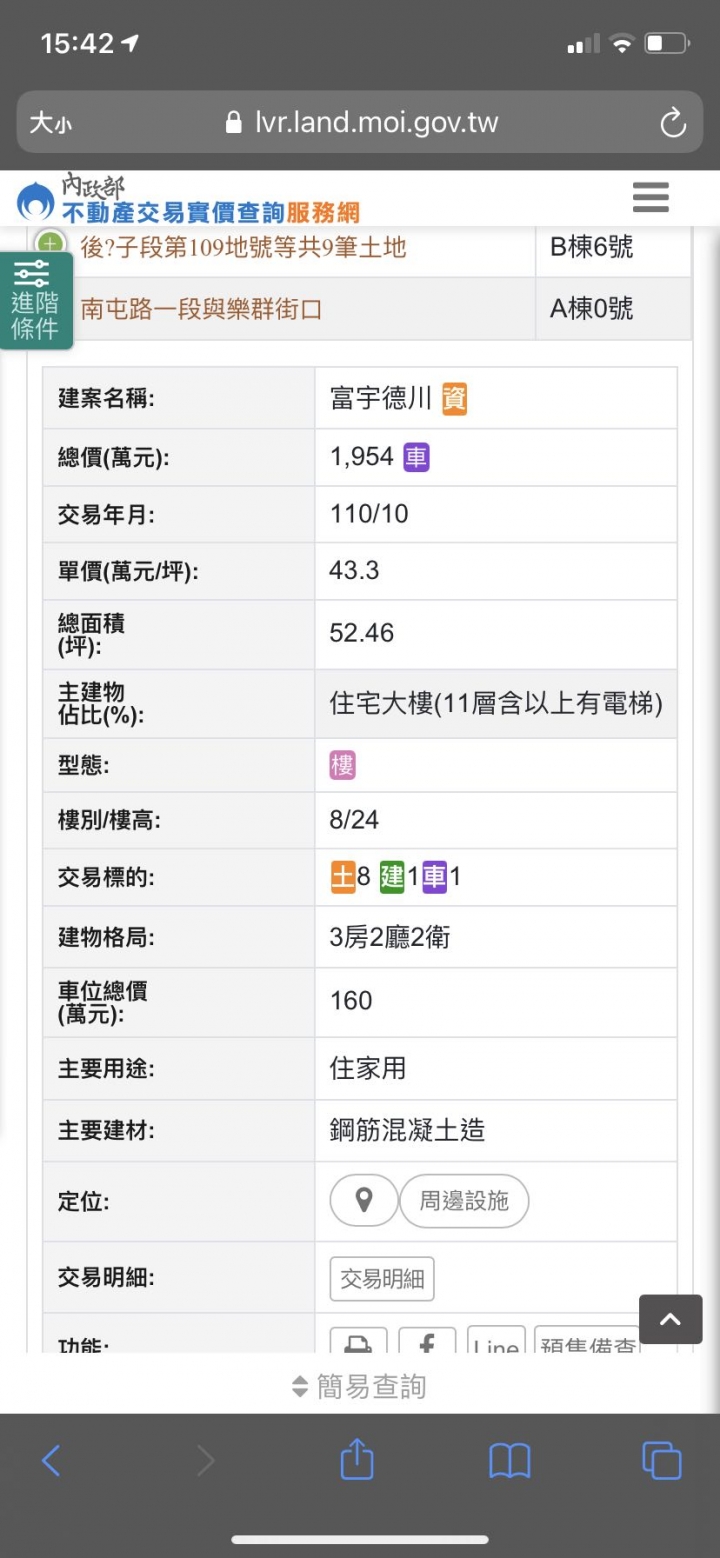
Task: Expand the green plus row icon
Action: (x=50, y=243)
